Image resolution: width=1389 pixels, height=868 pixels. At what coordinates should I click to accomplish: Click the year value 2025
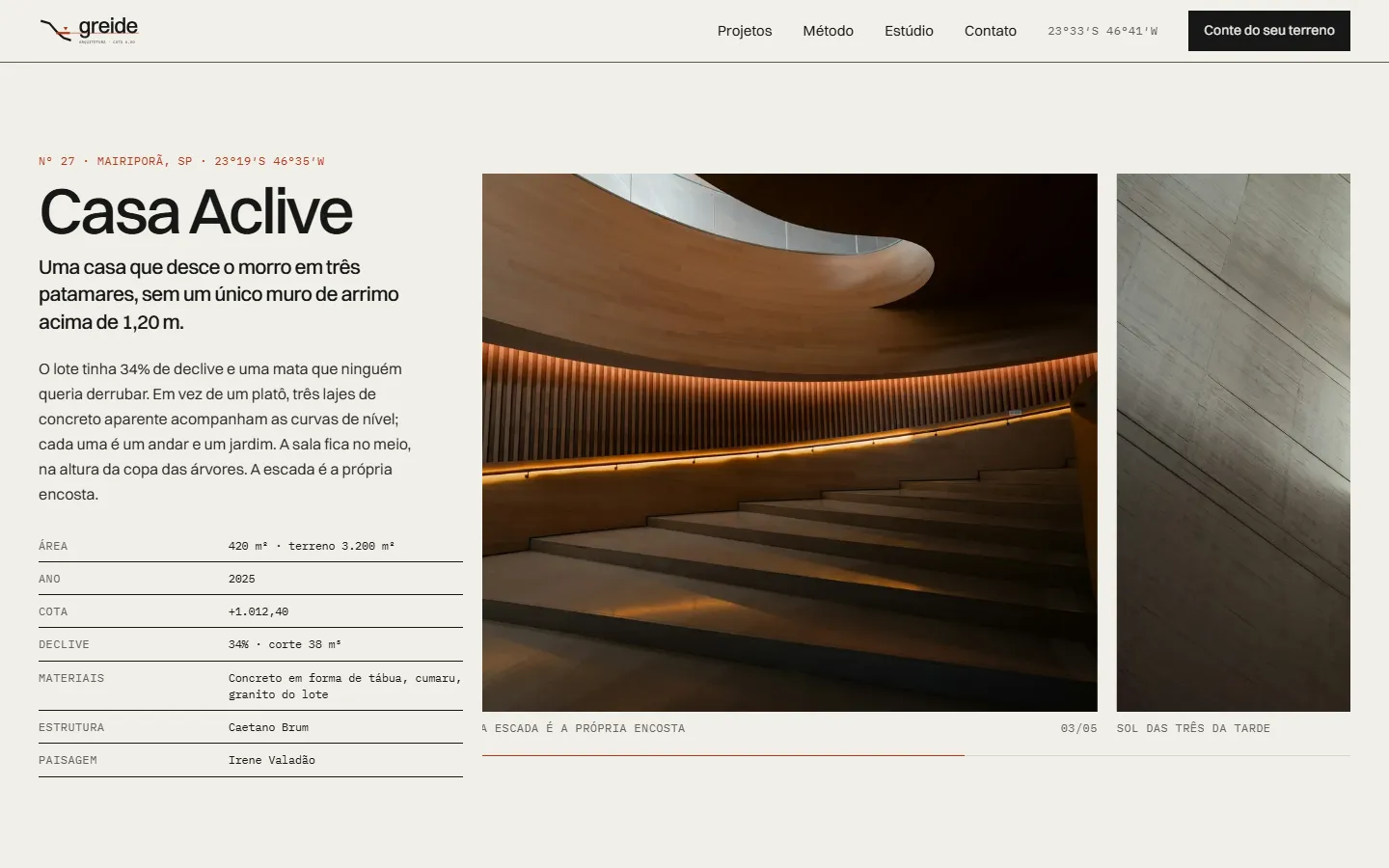pos(242,579)
